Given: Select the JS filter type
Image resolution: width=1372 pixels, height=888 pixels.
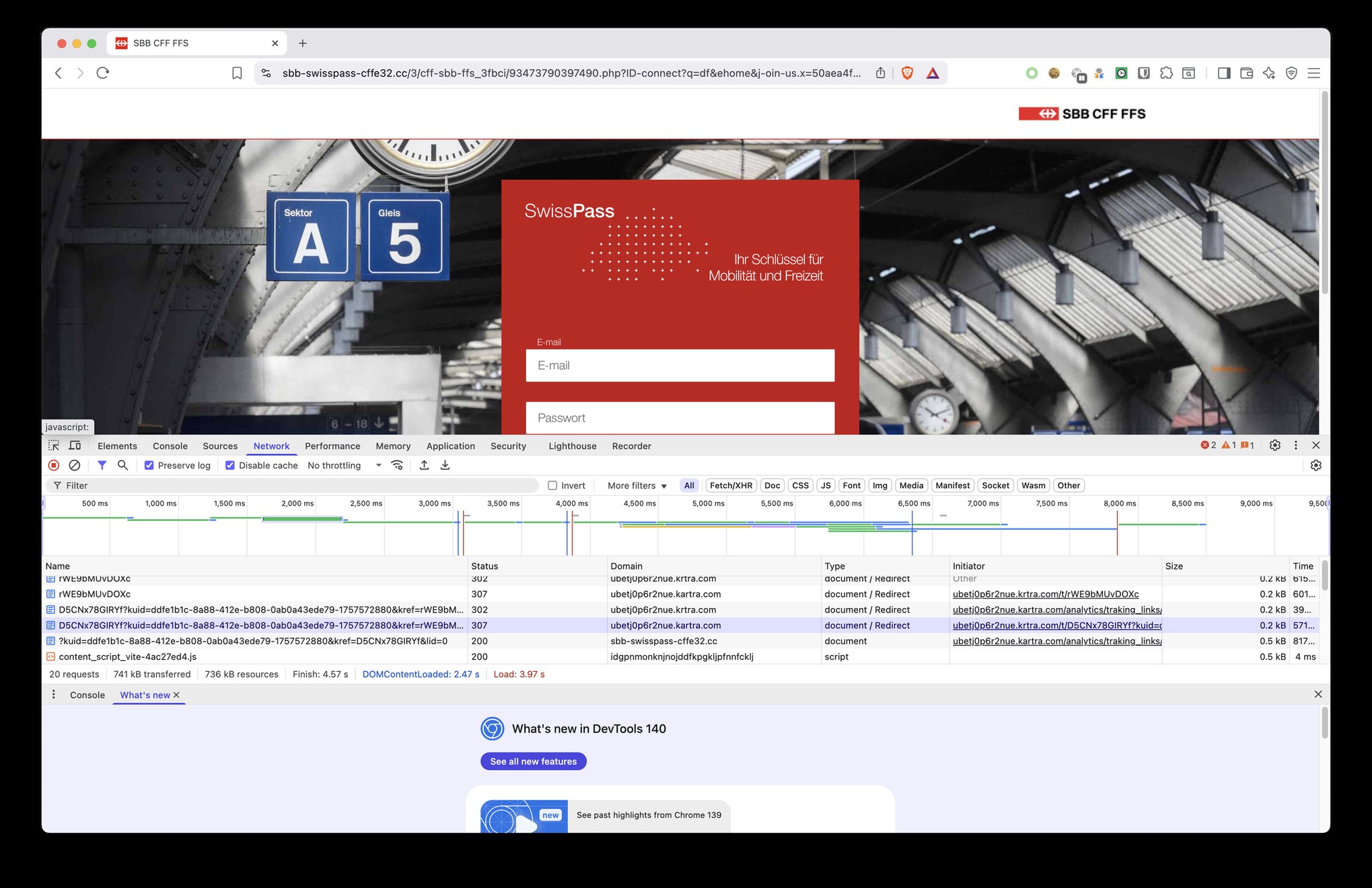Looking at the screenshot, I should (826, 485).
